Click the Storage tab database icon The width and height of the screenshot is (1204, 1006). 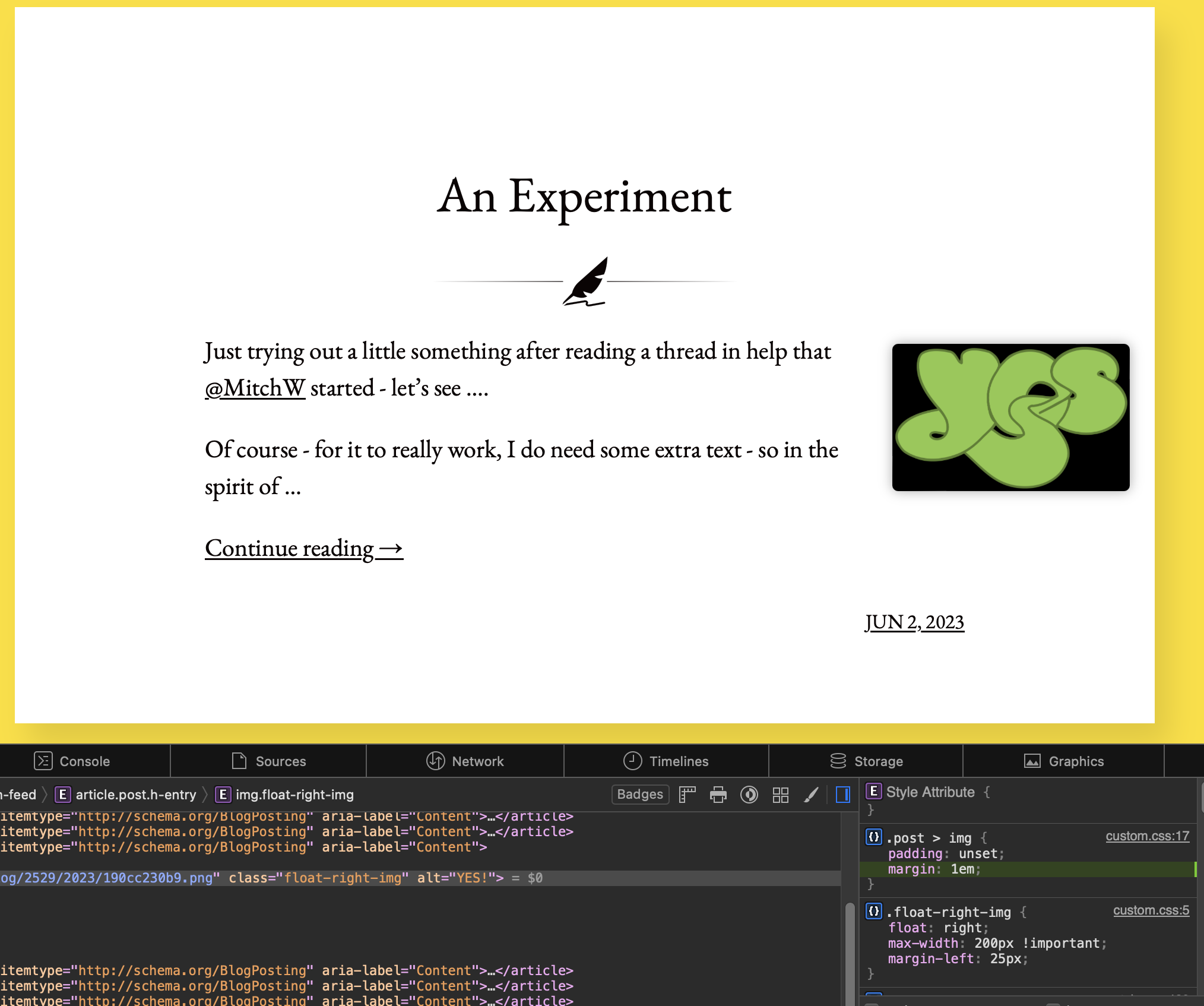coord(838,761)
